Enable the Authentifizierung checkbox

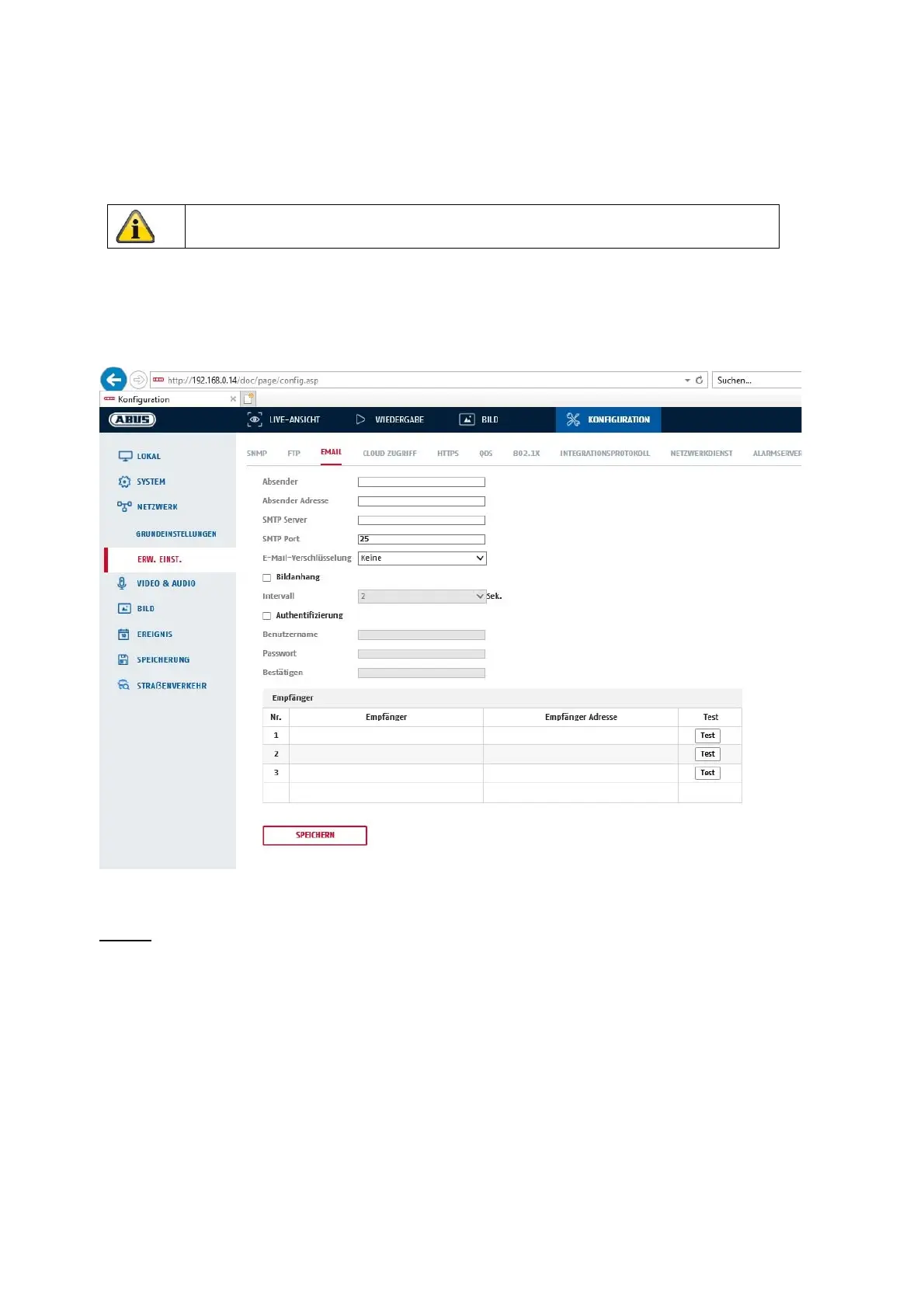pos(267,616)
